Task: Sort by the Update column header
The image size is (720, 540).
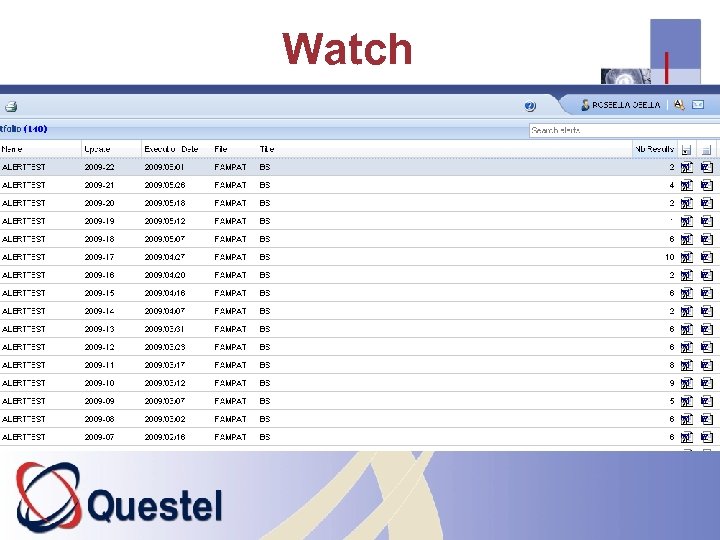Action: point(97,149)
